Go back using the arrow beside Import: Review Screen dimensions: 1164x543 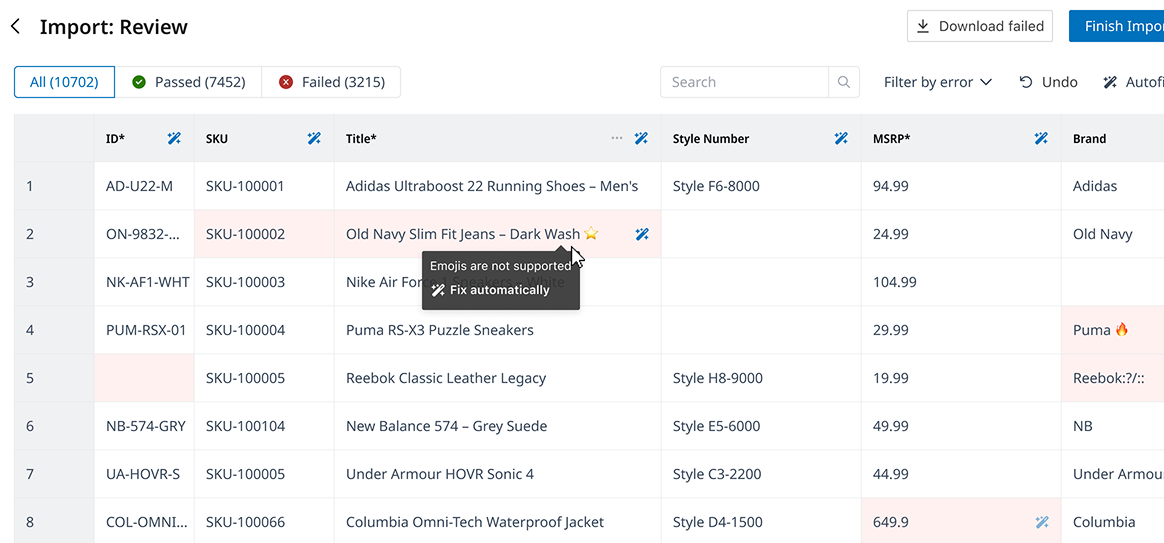point(16,27)
